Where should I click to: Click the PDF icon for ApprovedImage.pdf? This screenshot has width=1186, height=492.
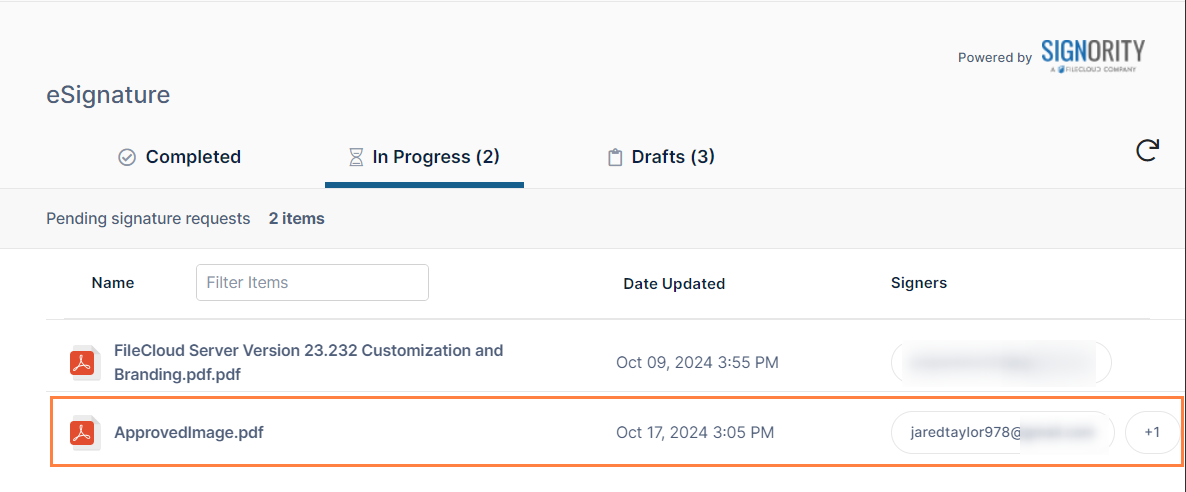click(x=82, y=433)
